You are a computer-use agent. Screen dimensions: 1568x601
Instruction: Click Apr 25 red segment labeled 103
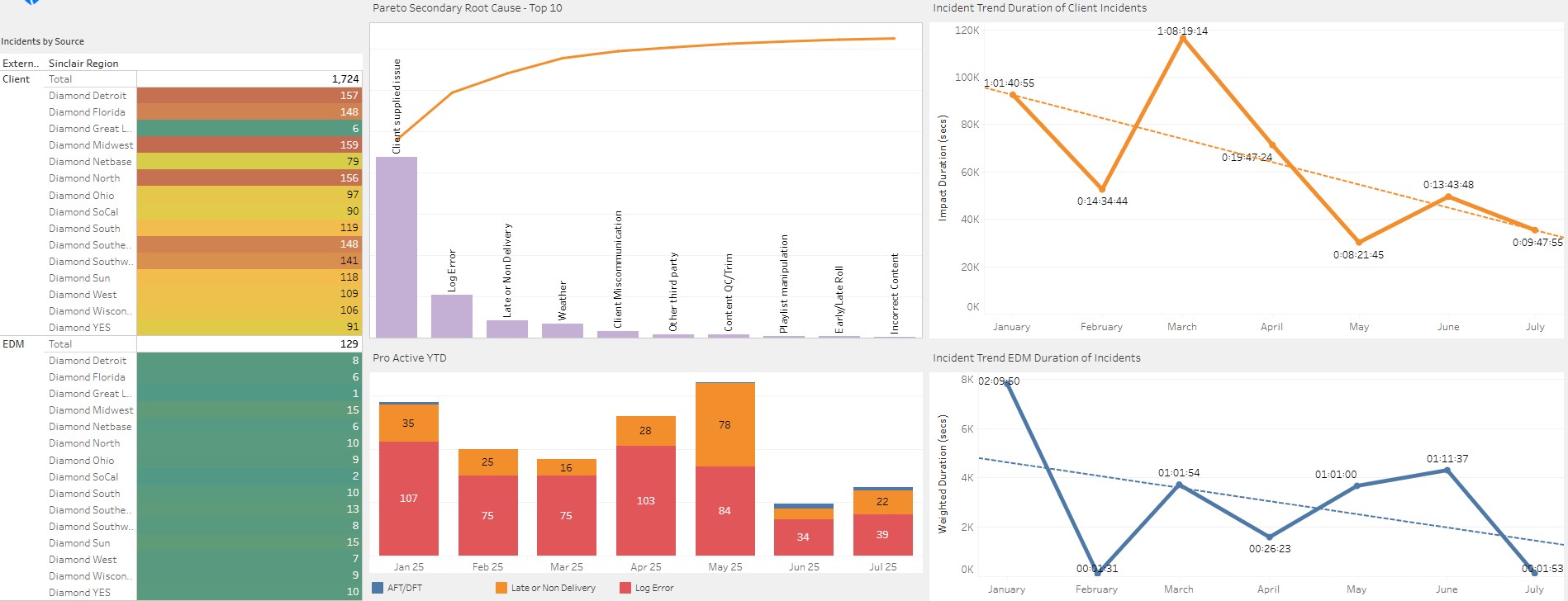[x=645, y=501]
